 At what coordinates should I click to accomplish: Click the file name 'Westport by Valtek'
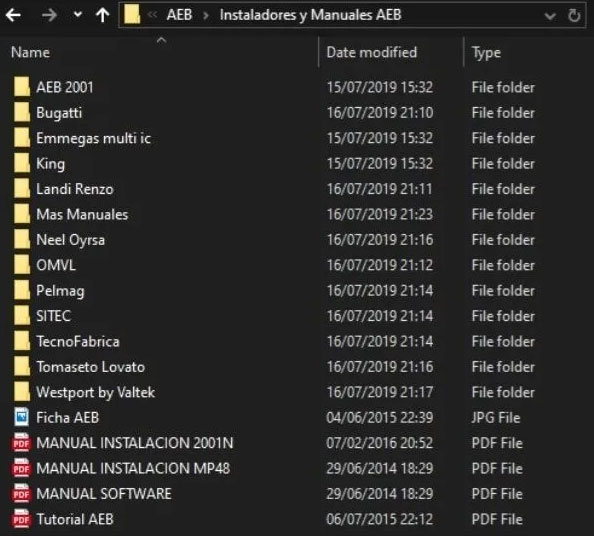pos(96,393)
